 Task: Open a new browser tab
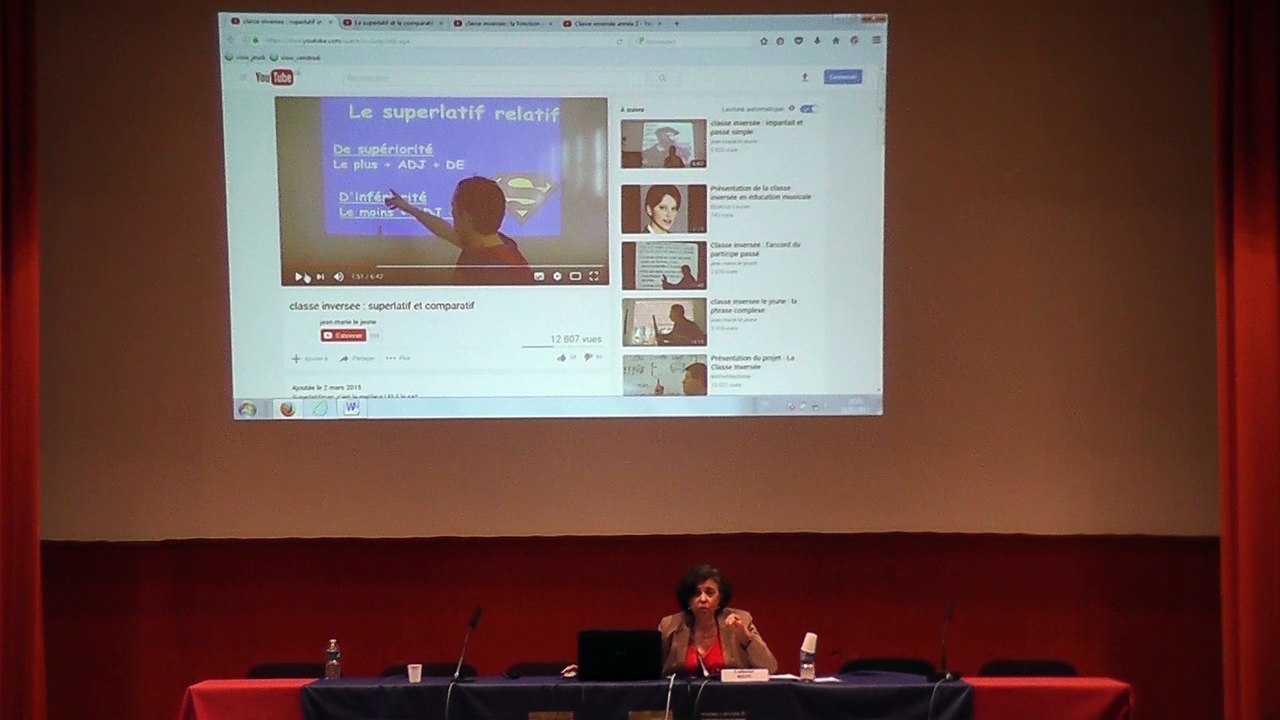tap(677, 22)
